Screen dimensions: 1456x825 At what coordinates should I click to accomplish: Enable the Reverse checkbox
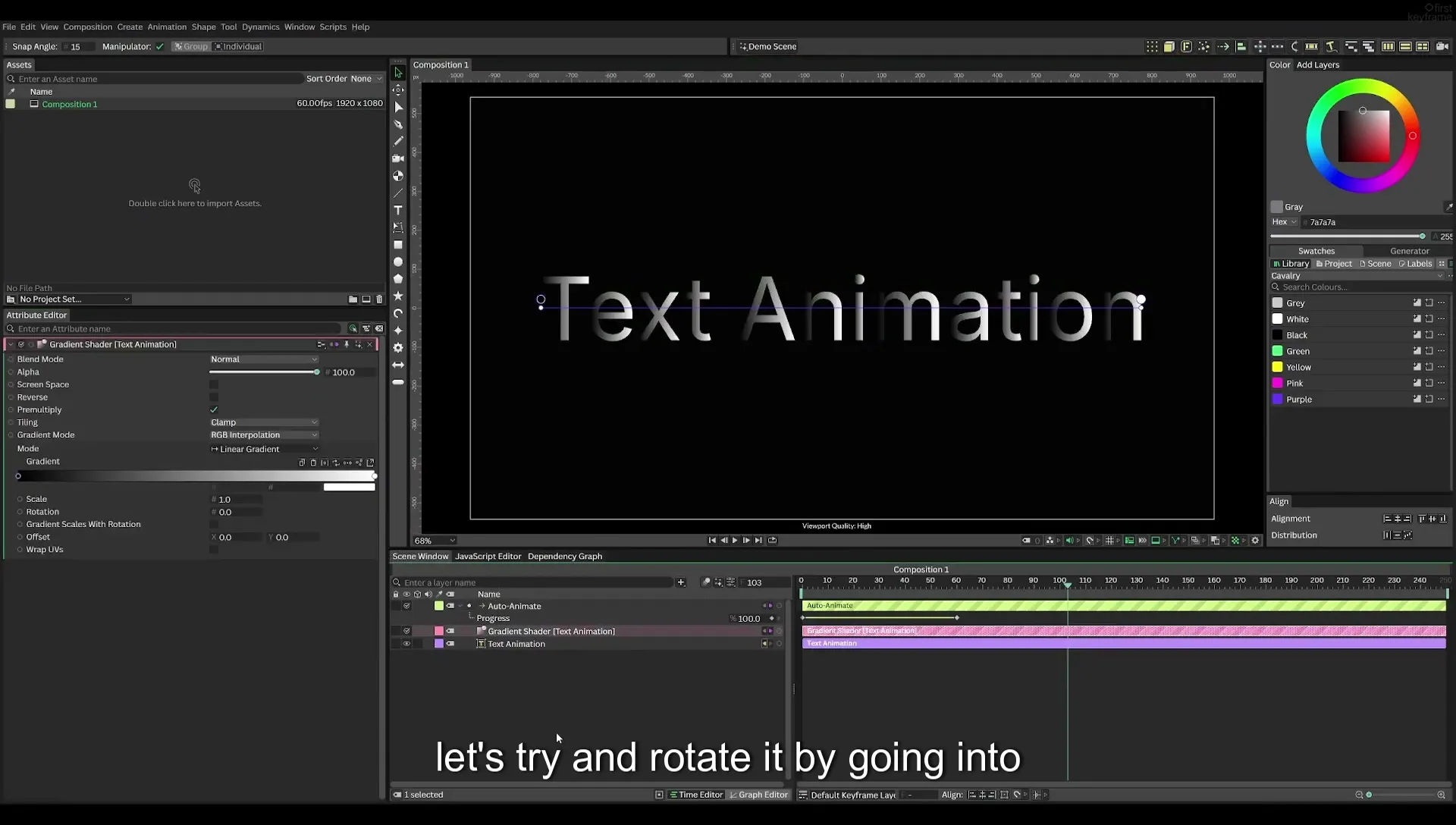click(214, 397)
